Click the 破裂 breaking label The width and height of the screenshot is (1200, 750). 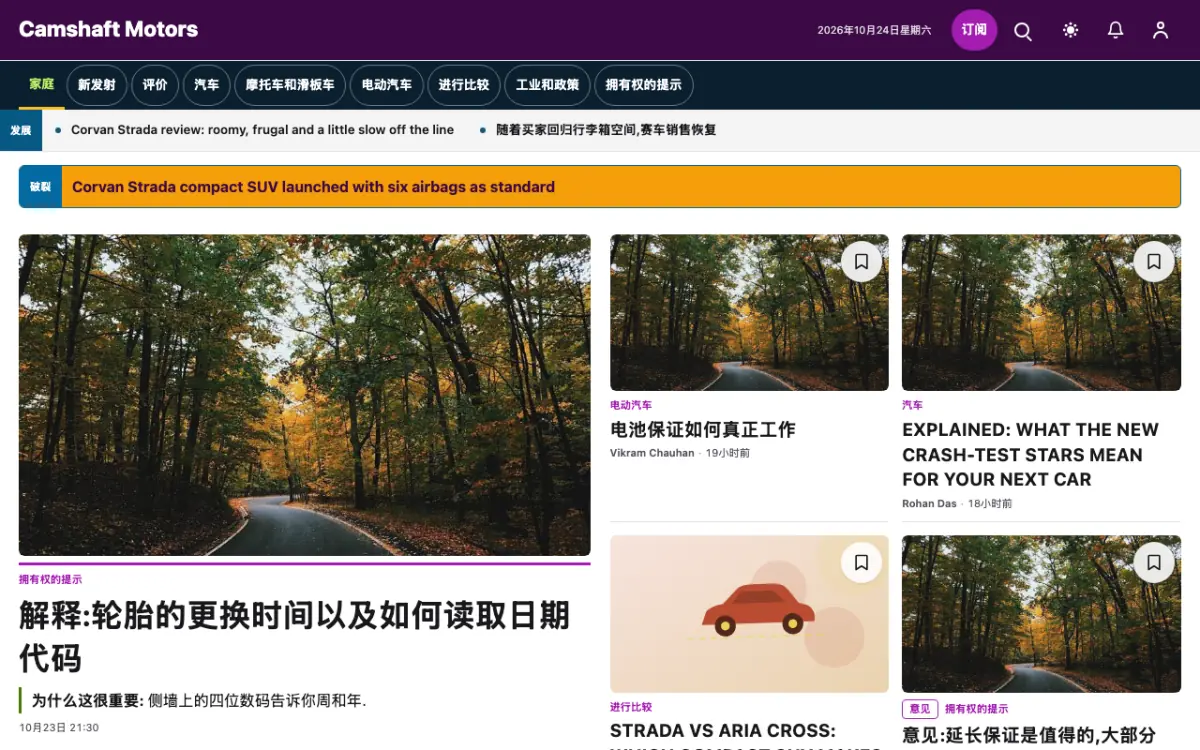pyautogui.click(x=40, y=187)
